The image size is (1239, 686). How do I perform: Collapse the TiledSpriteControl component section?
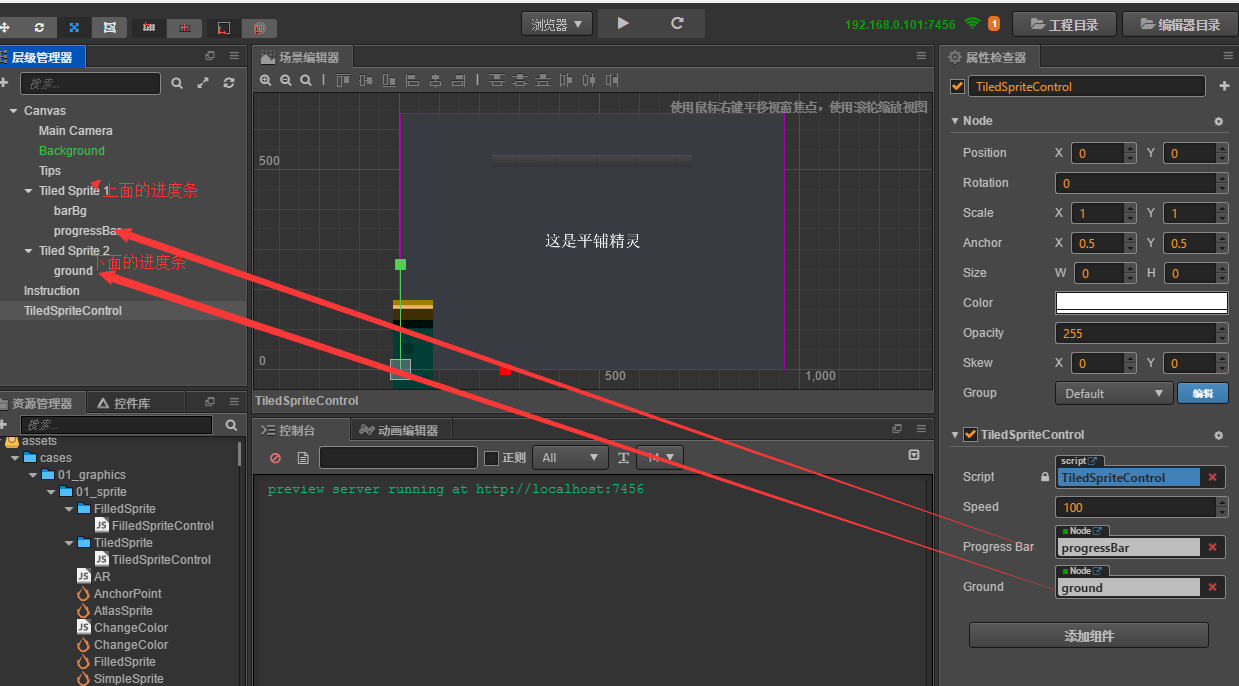[x=955, y=435]
